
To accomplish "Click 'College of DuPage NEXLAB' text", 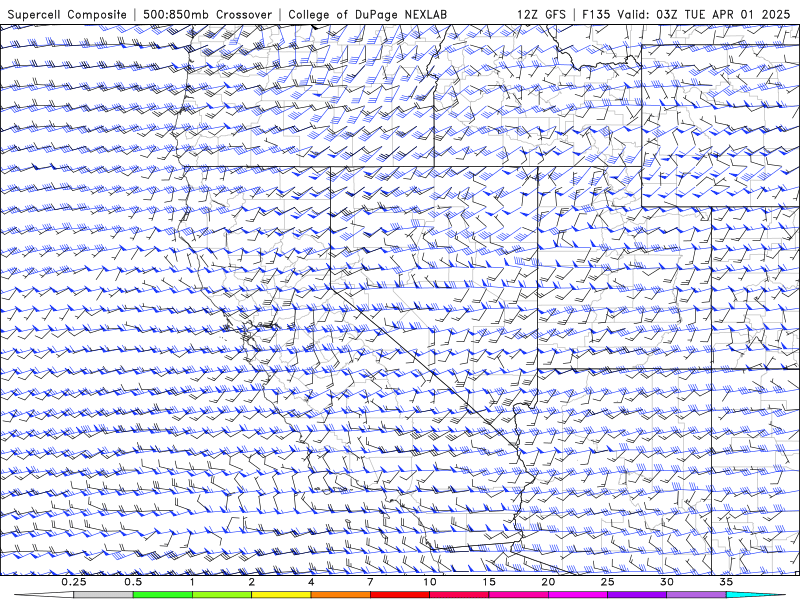I will (x=367, y=14).
